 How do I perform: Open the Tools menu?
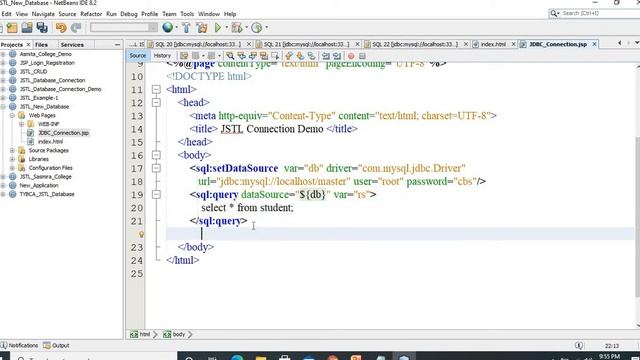(x=187, y=14)
